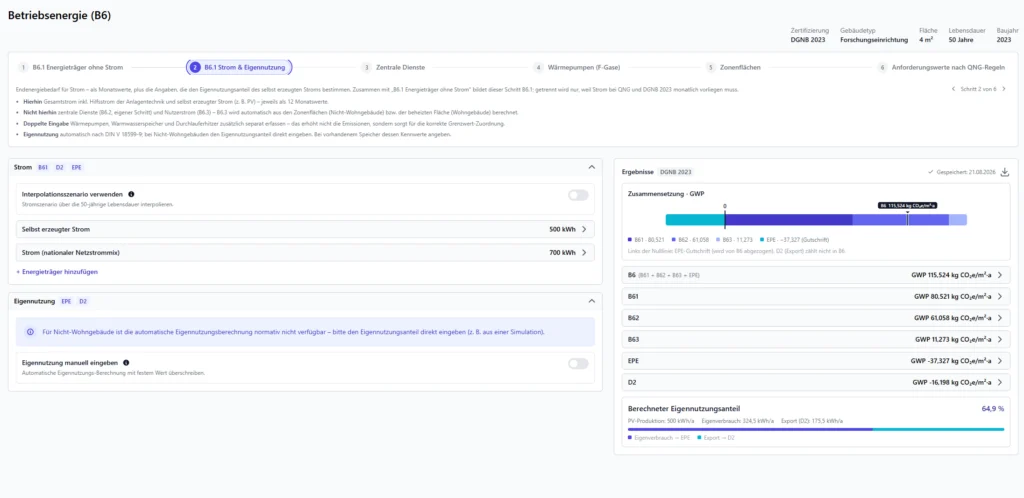Click DGNB 2023 badge beside Ergebnisse
Viewport: 1024px width, 498px height.
pyautogui.click(x=676, y=172)
